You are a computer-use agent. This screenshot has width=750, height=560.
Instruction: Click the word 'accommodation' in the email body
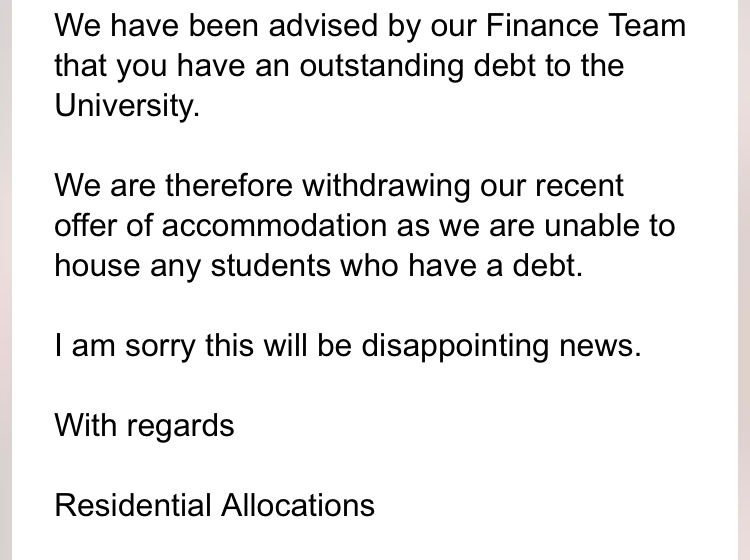coord(274,225)
